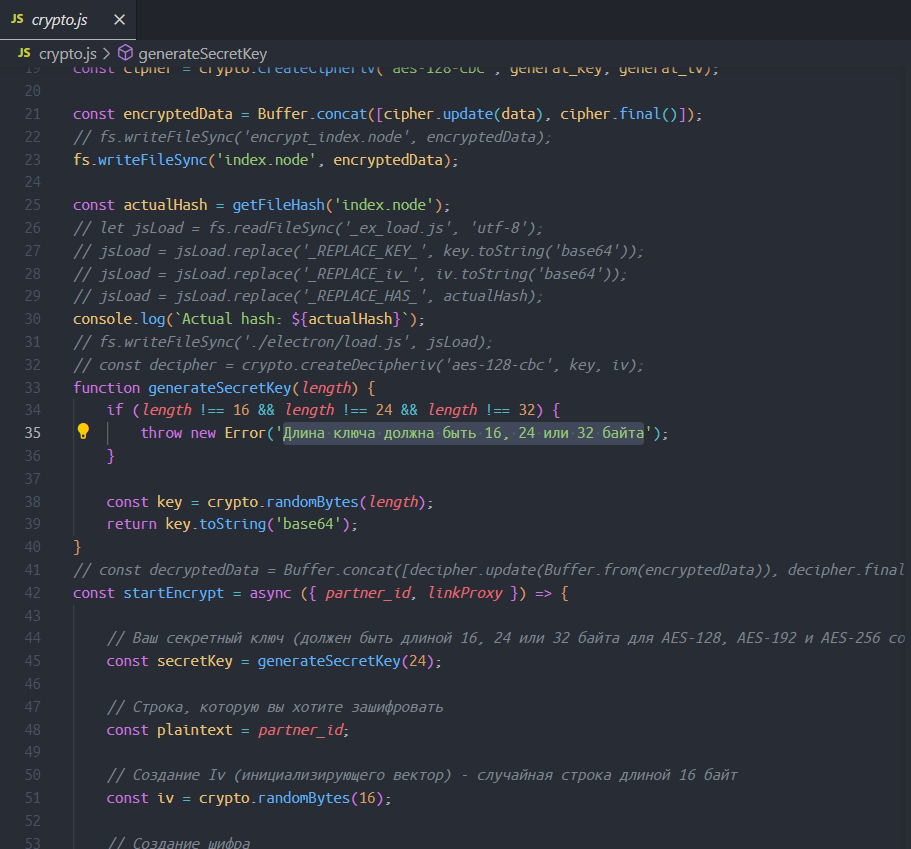Click the commented decryptedData line 41
Screen dimensions: 911x849
489,570
